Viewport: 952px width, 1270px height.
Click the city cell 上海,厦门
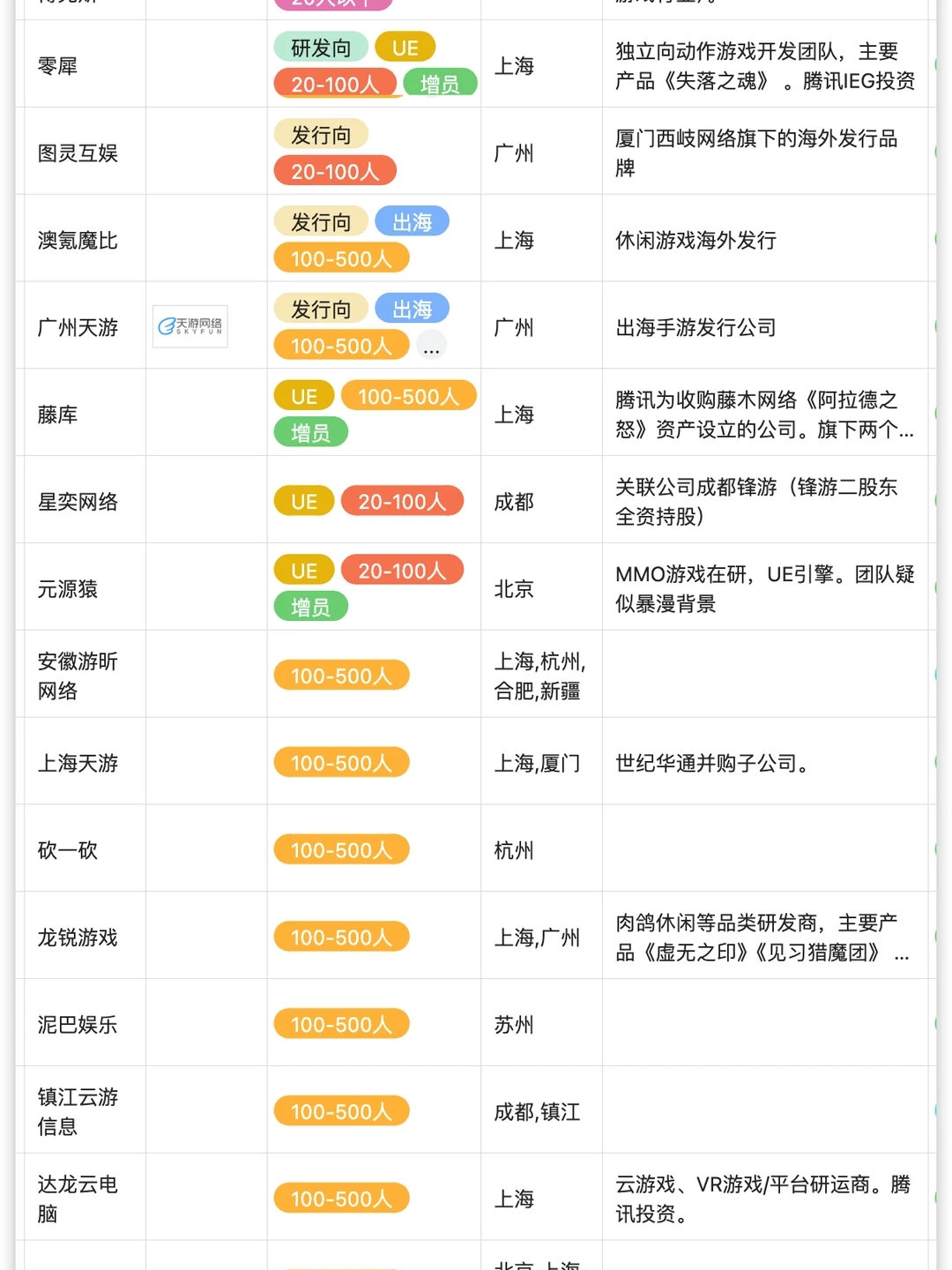(537, 763)
